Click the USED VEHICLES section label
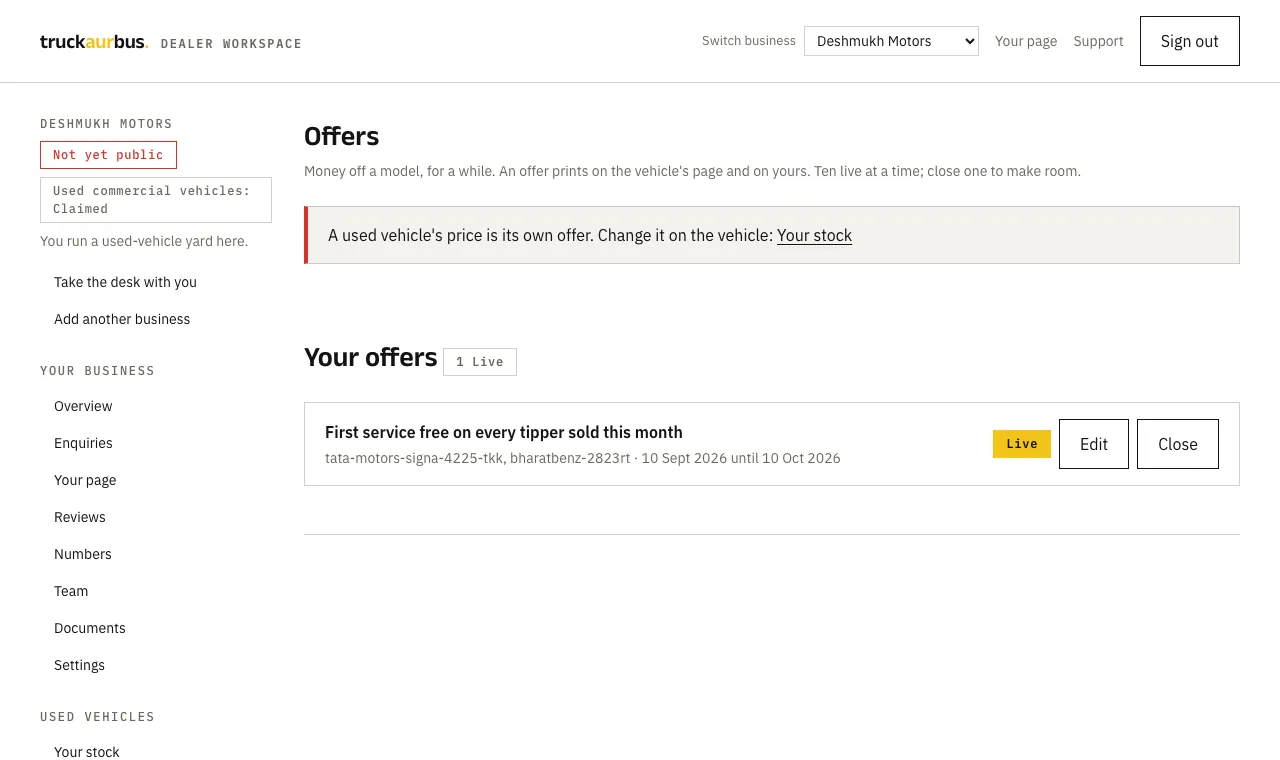Image resolution: width=1280 pixels, height=760 pixels. 97,717
